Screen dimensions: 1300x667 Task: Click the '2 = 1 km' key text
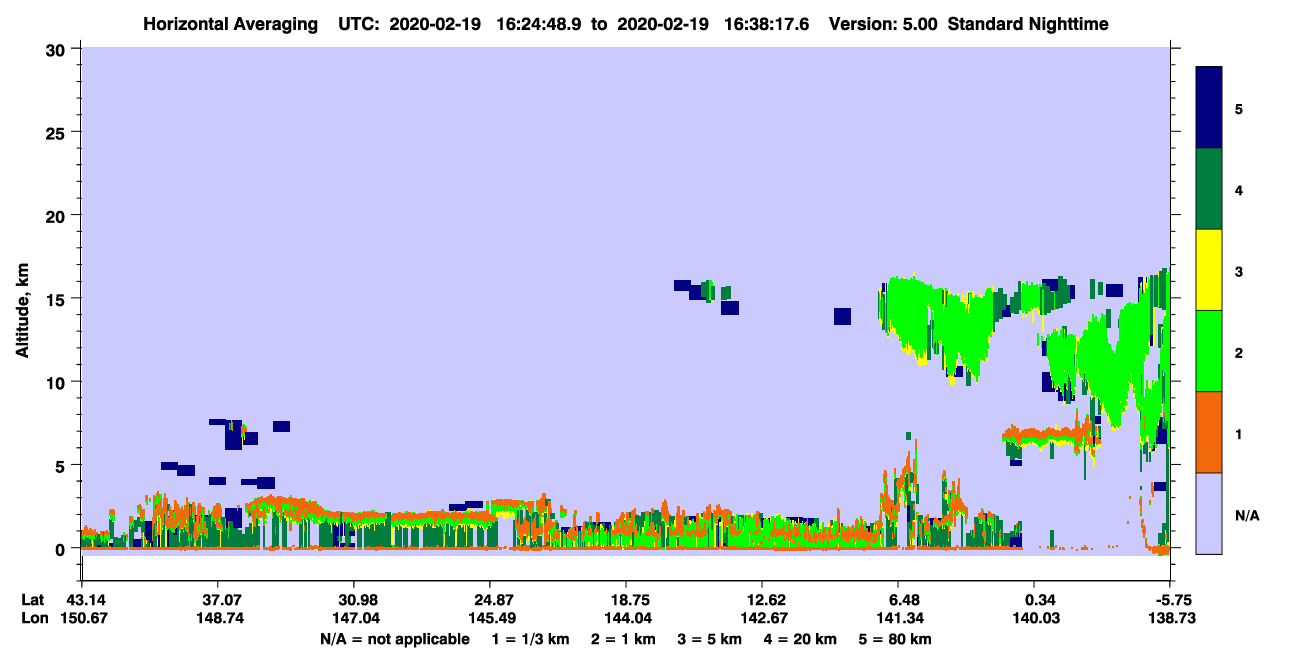[623, 639]
